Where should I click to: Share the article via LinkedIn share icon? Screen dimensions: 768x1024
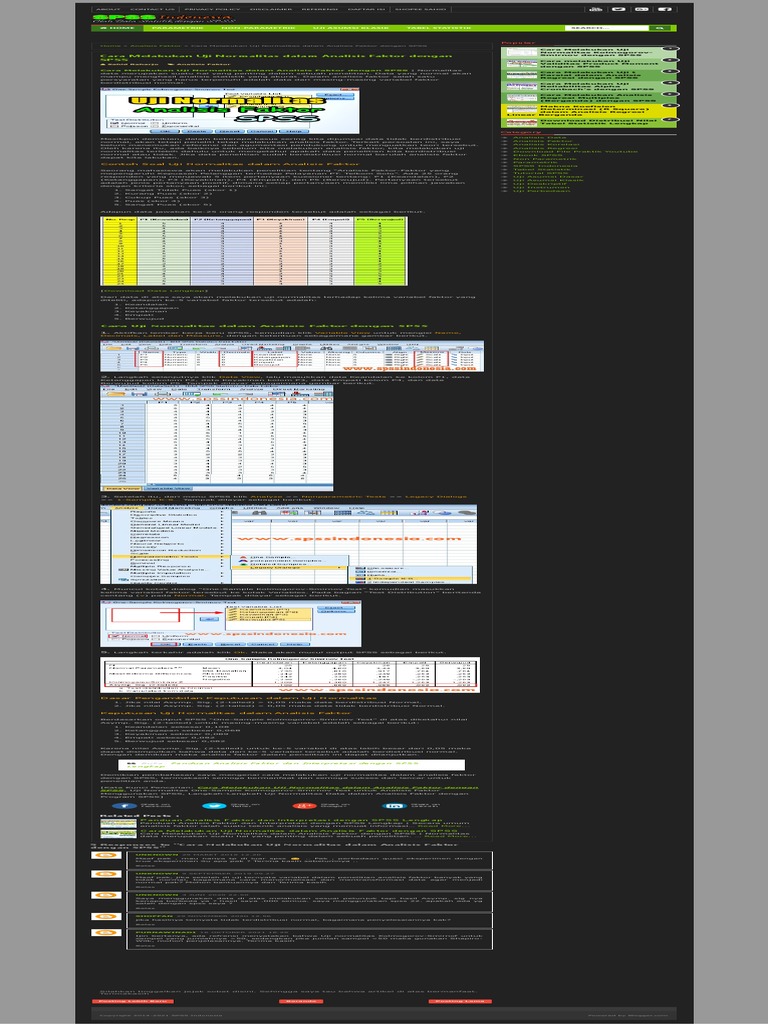(395, 806)
